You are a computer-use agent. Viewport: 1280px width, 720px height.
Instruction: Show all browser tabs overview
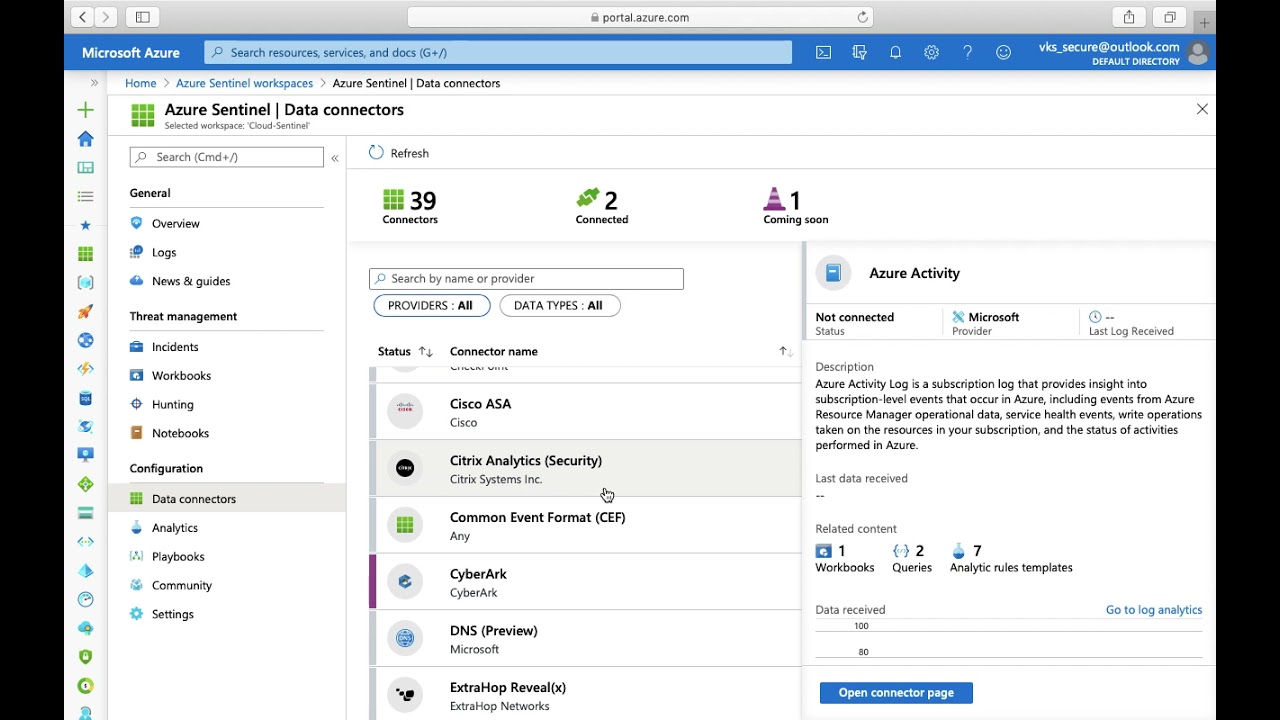pyautogui.click(x=1169, y=17)
